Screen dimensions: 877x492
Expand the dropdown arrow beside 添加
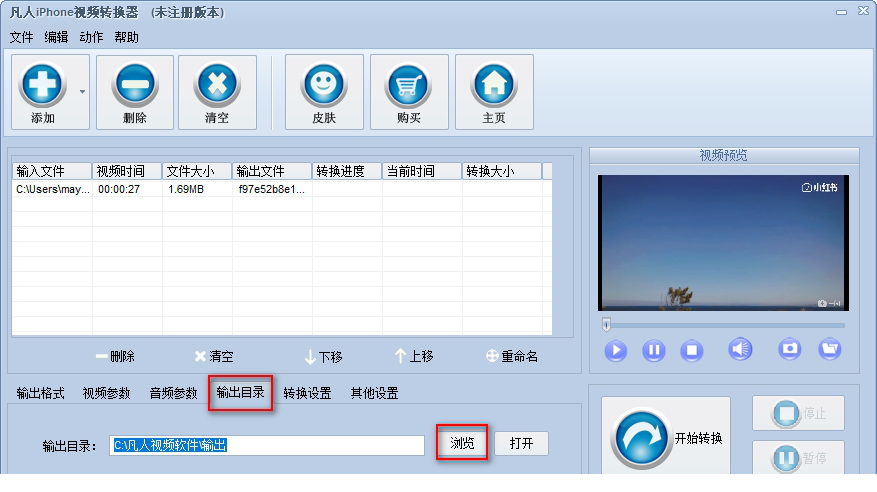tap(82, 92)
